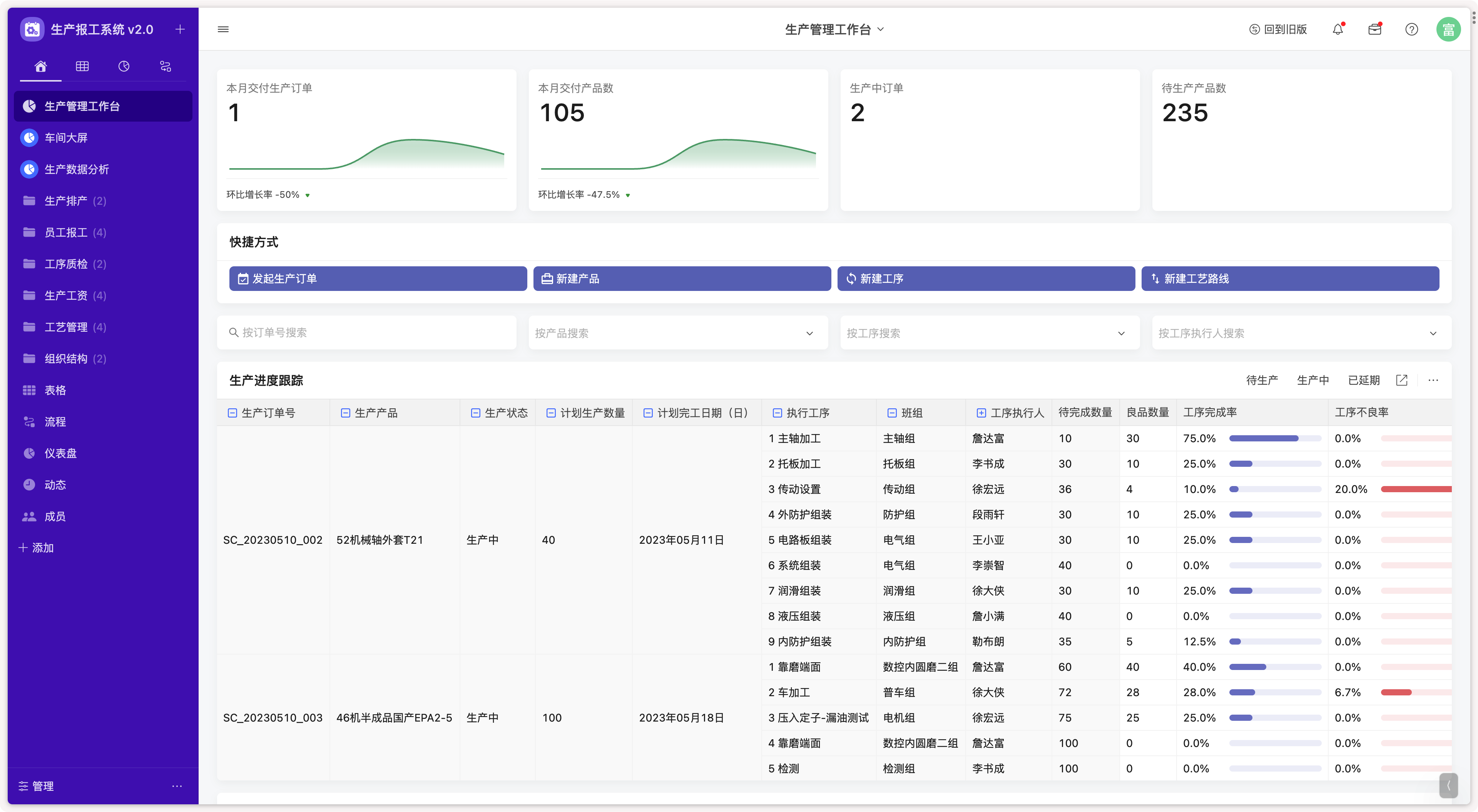Image resolution: width=1478 pixels, height=812 pixels.
Task: Select the 生产中 filter tab
Action: coord(1313,380)
